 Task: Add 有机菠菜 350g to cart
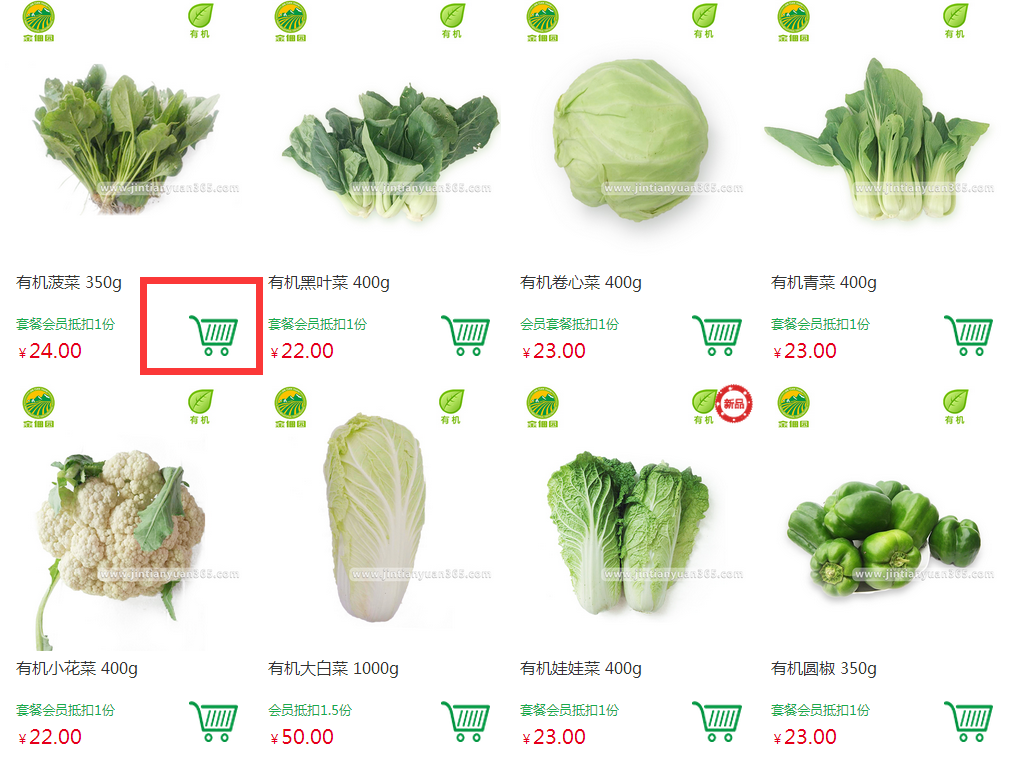(213, 335)
